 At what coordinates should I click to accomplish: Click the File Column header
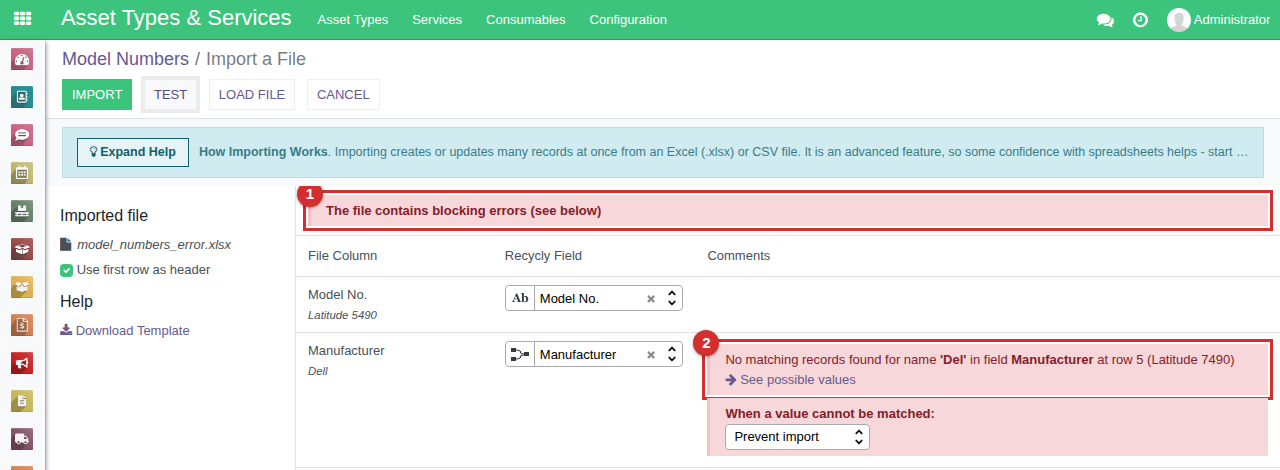pos(343,256)
